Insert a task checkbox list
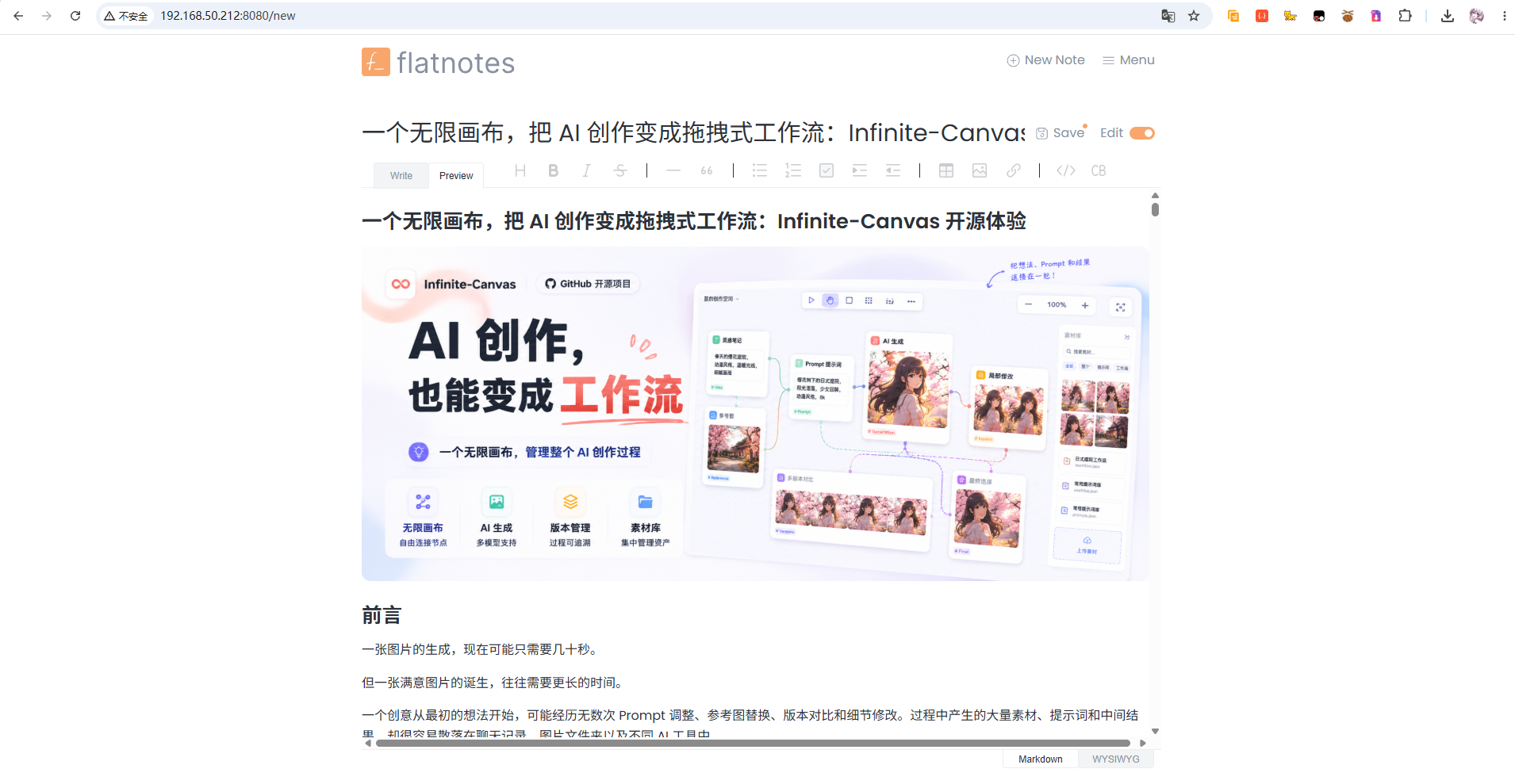The height and width of the screenshot is (784, 1515). 827,170
